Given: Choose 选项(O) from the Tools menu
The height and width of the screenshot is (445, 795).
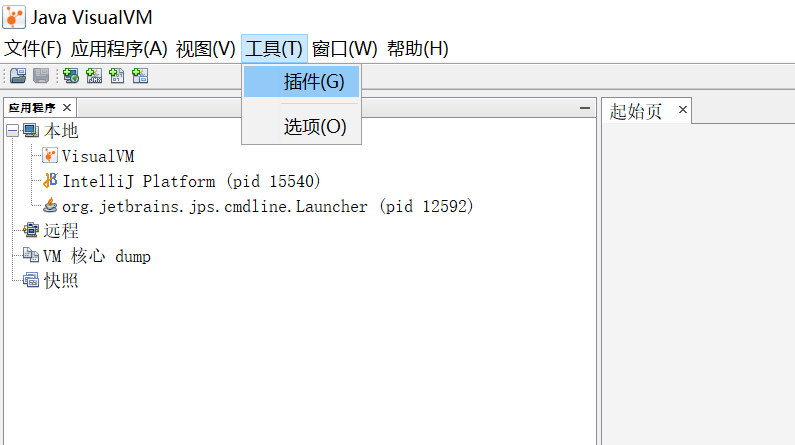Looking at the screenshot, I should coord(314,126).
